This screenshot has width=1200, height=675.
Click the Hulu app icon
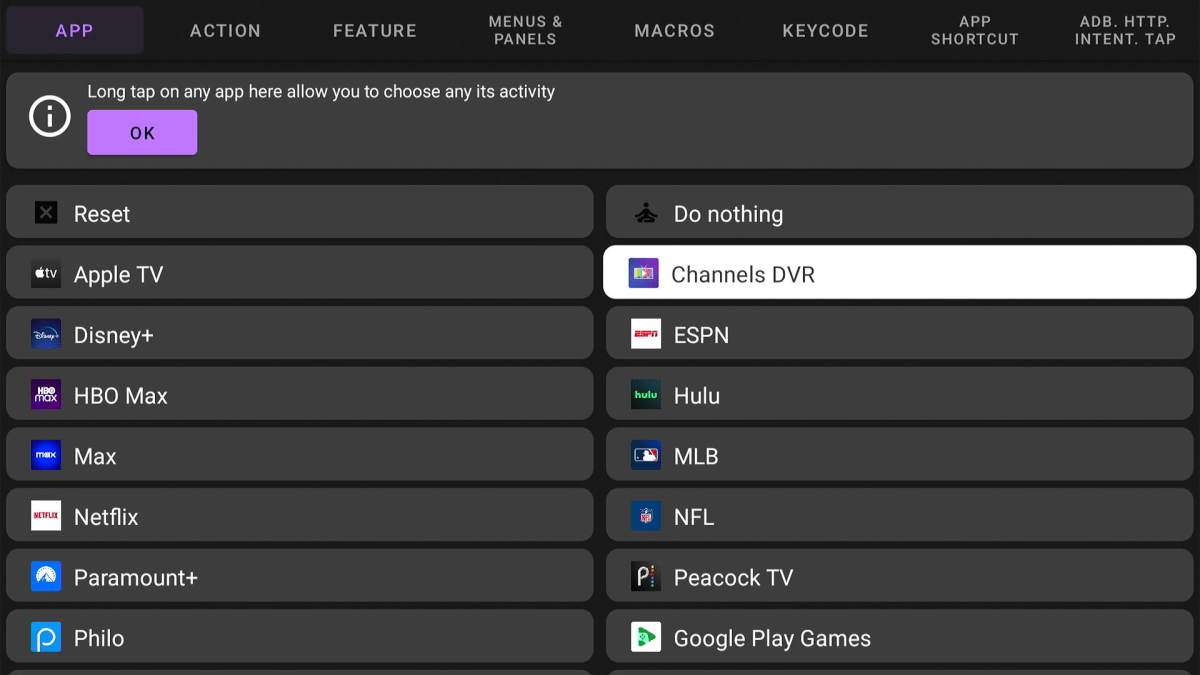(x=646, y=395)
